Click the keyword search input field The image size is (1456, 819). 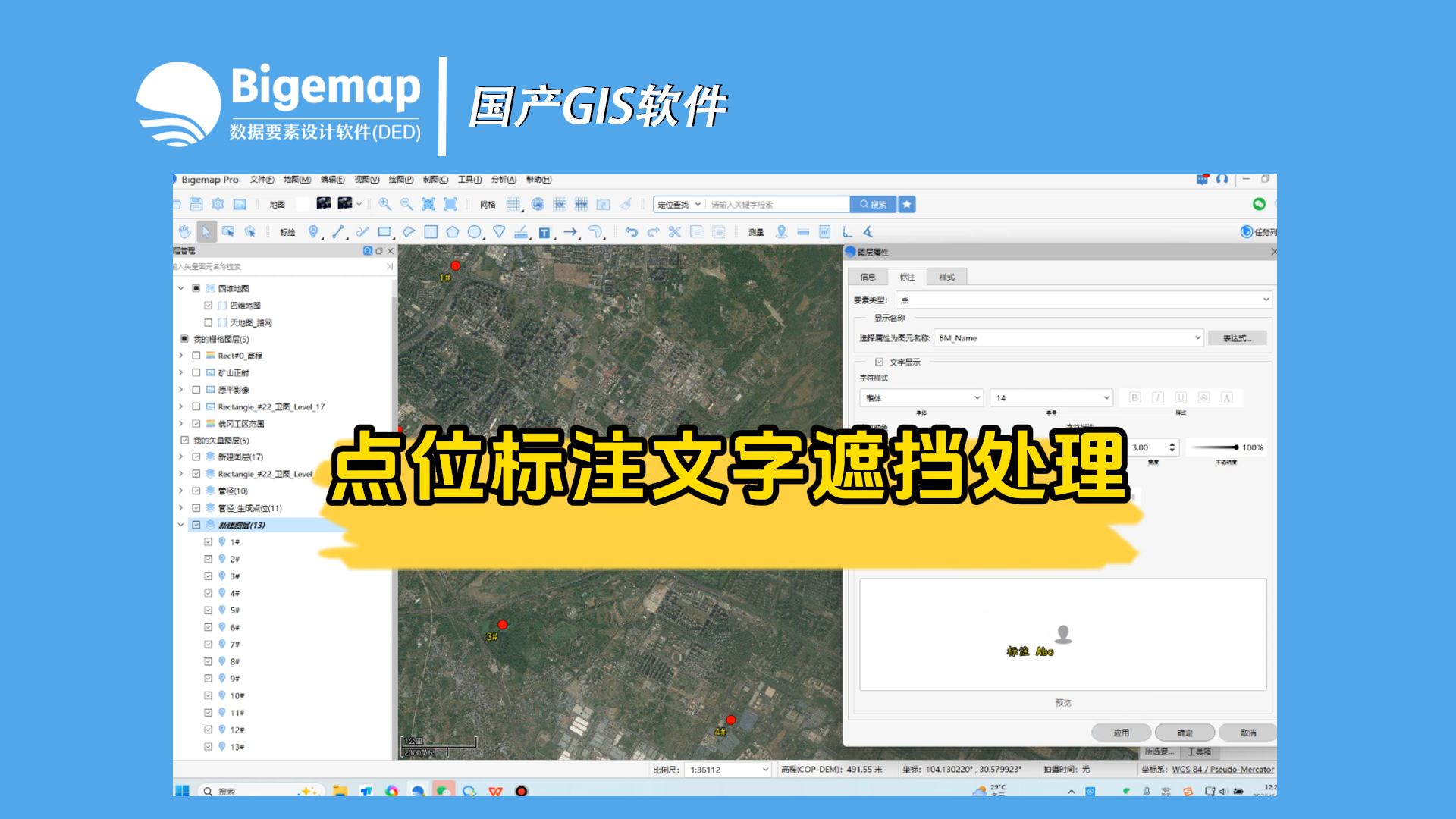point(777,204)
